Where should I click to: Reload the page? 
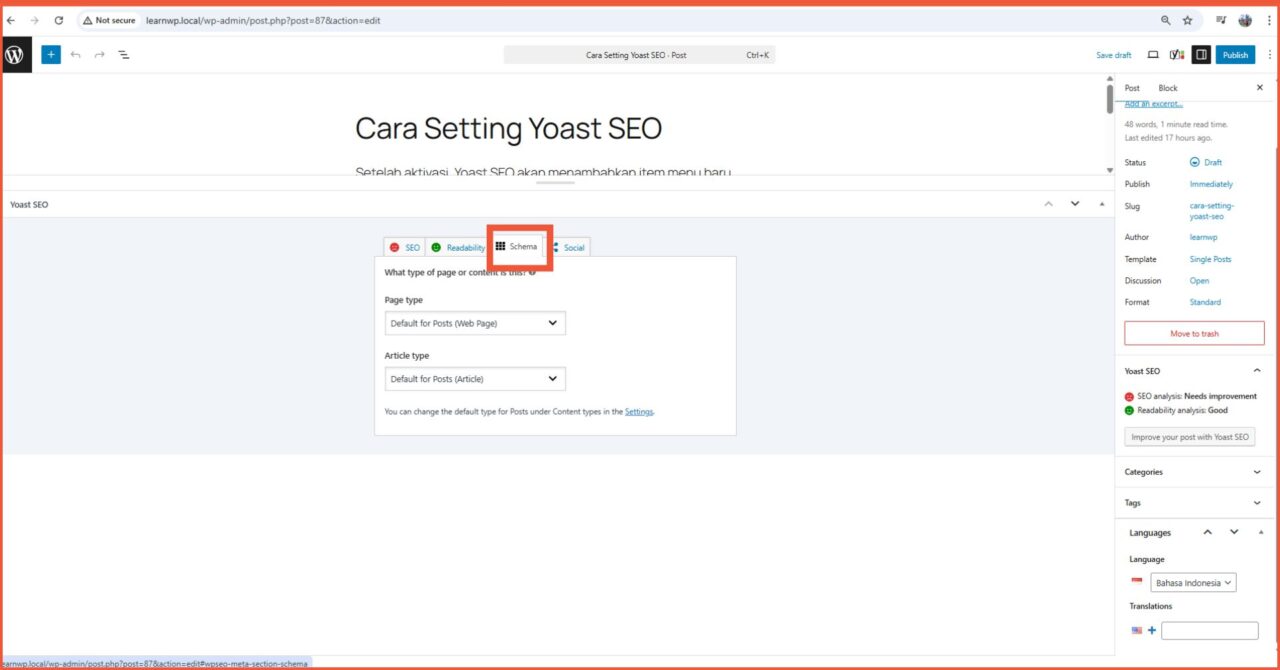tap(59, 20)
